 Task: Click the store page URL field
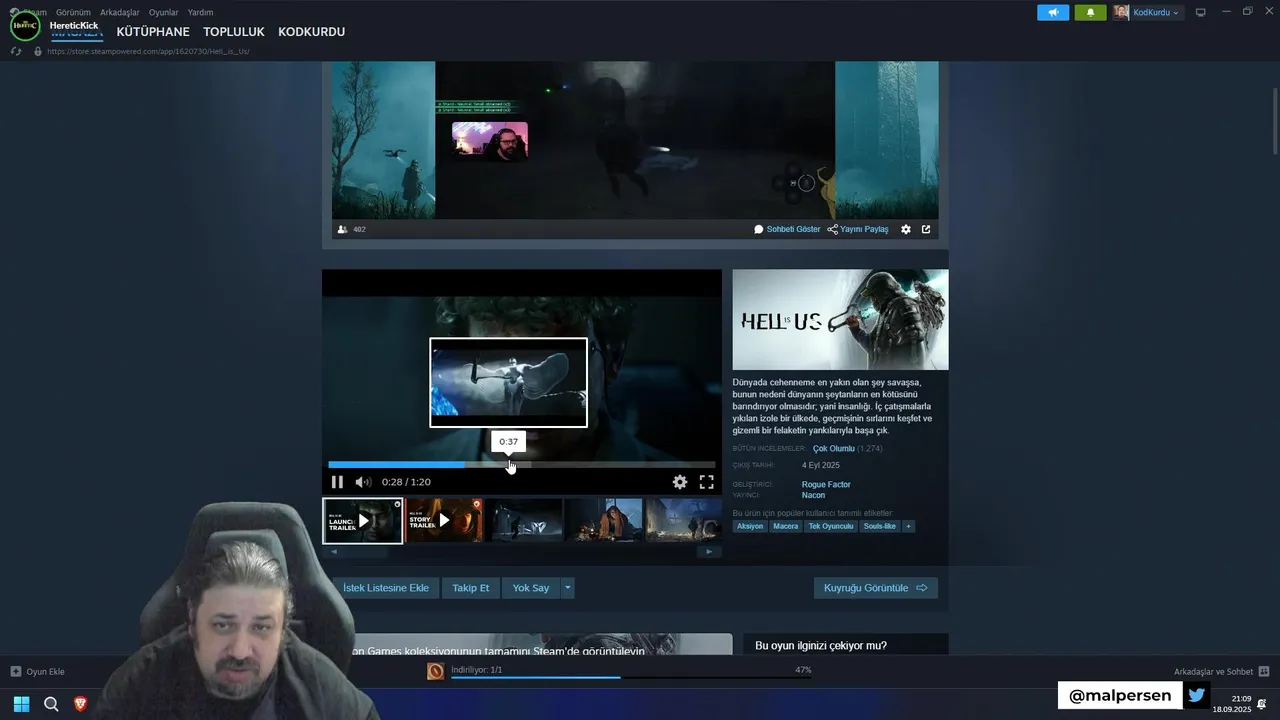point(148,51)
